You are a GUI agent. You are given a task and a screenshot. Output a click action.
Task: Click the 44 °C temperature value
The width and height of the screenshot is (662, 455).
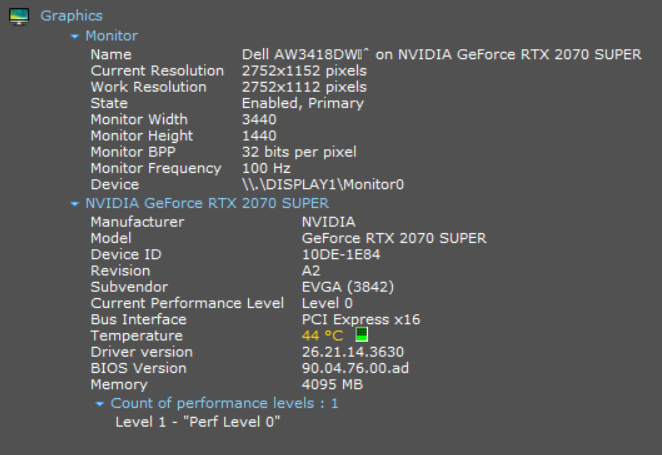coord(323,336)
